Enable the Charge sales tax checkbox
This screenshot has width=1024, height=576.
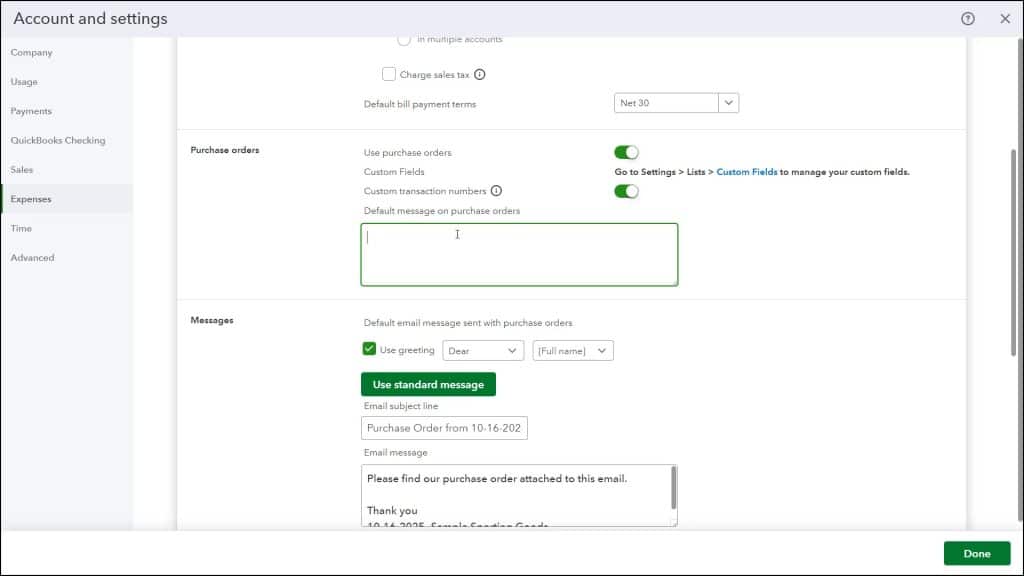coord(389,74)
